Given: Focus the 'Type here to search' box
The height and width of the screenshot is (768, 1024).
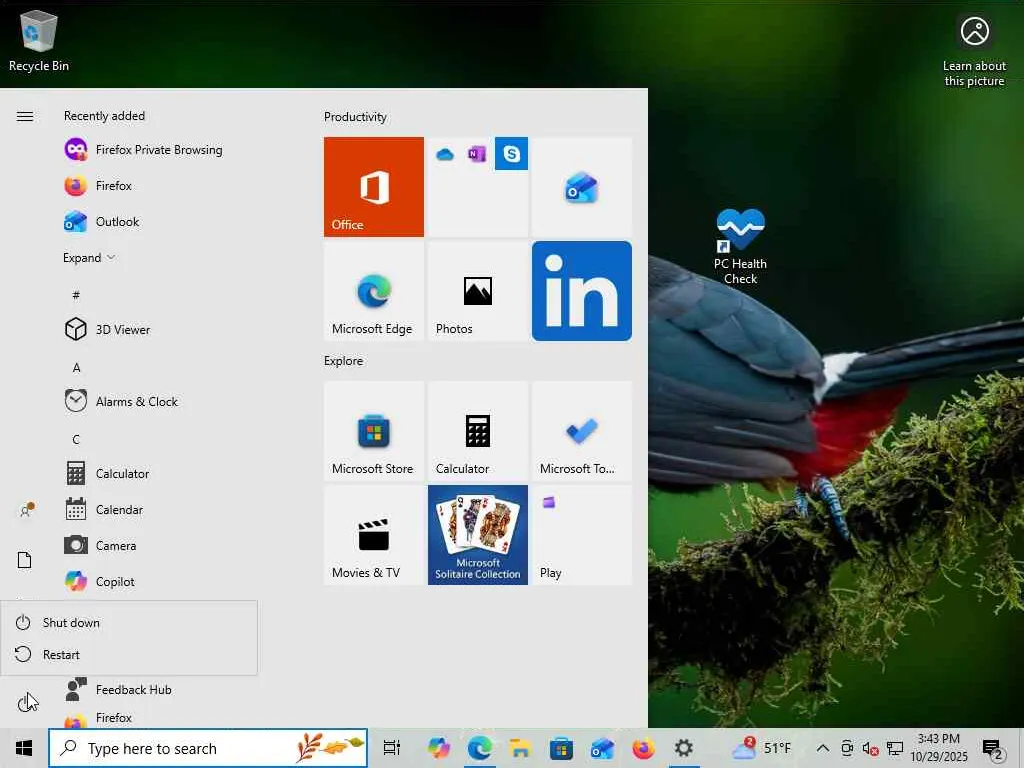Looking at the screenshot, I should (x=208, y=748).
